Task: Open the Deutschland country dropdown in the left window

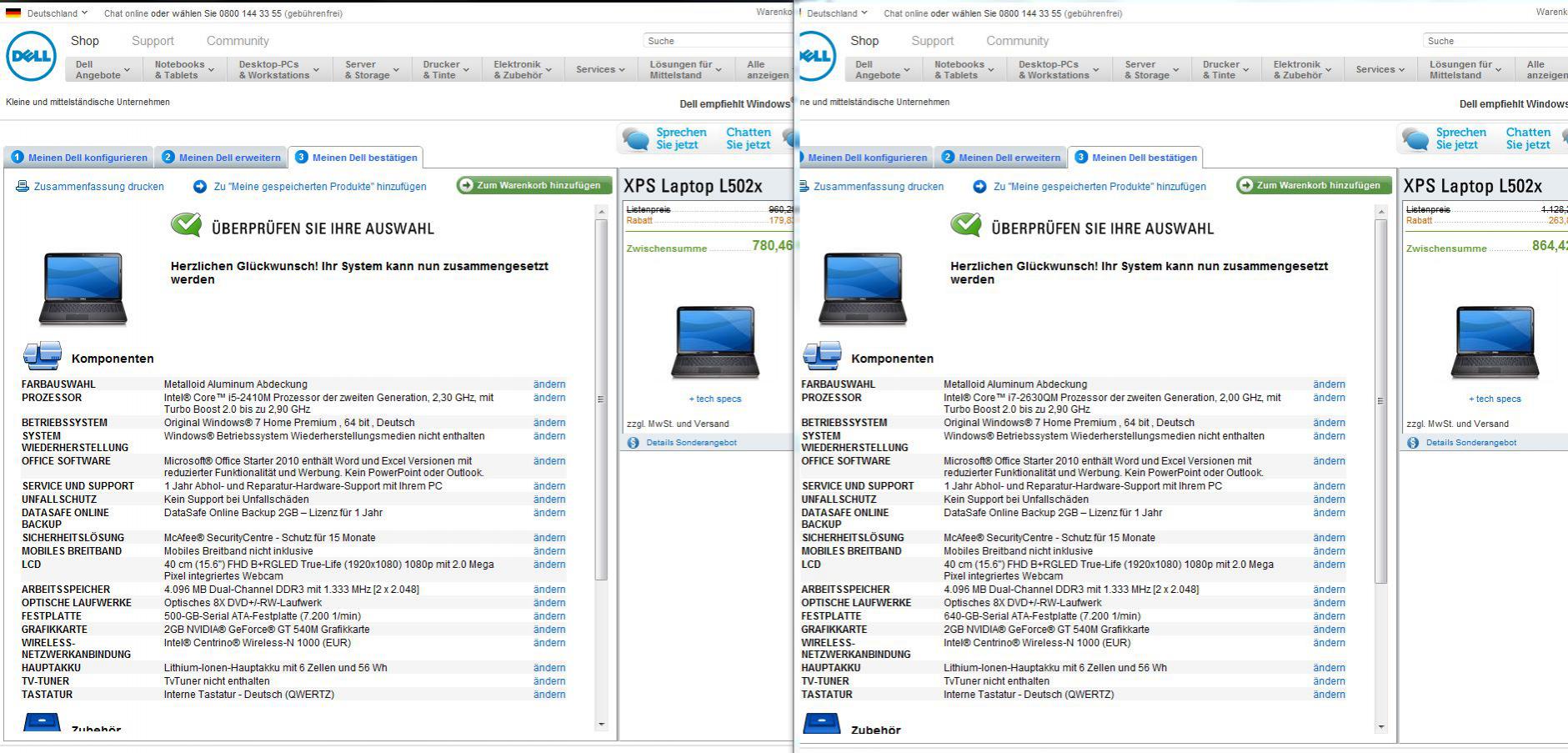Action: tap(57, 13)
